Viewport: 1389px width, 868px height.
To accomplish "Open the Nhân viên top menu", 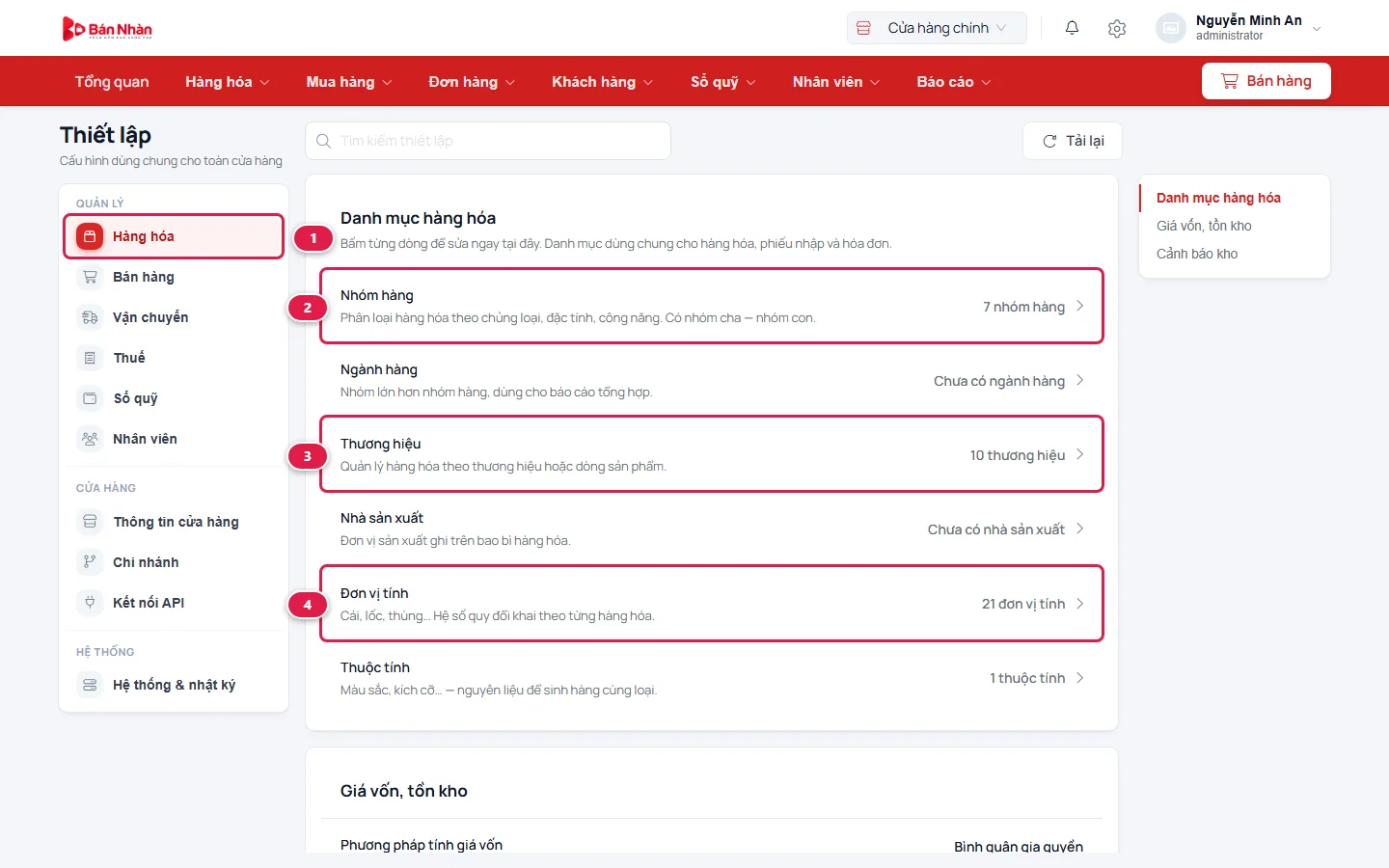I will (836, 82).
